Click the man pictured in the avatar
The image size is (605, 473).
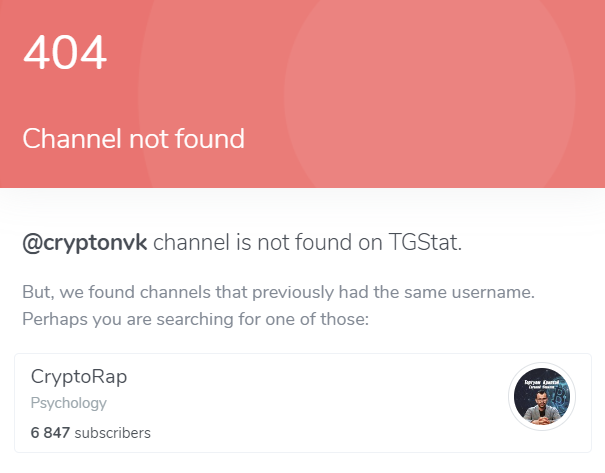pos(542,408)
